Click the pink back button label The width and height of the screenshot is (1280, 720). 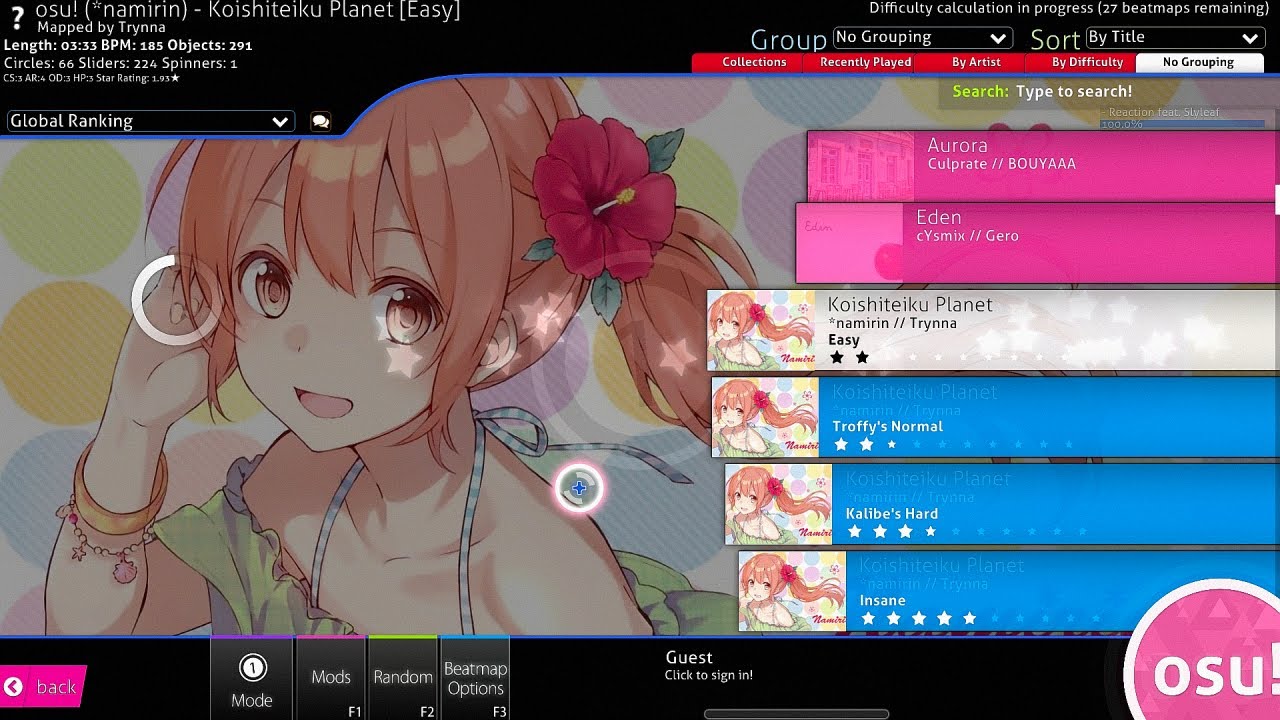(x=56, y=687)
